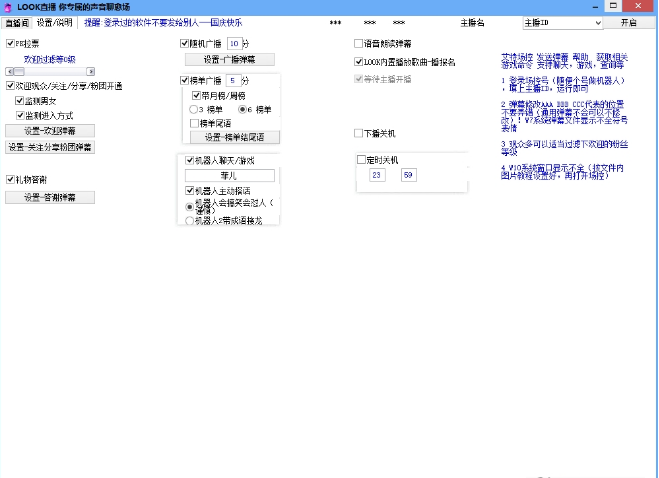Close the LOOK直播 window
The width and height of the screenshot is (659, 478).
click(x=638, y=6)
